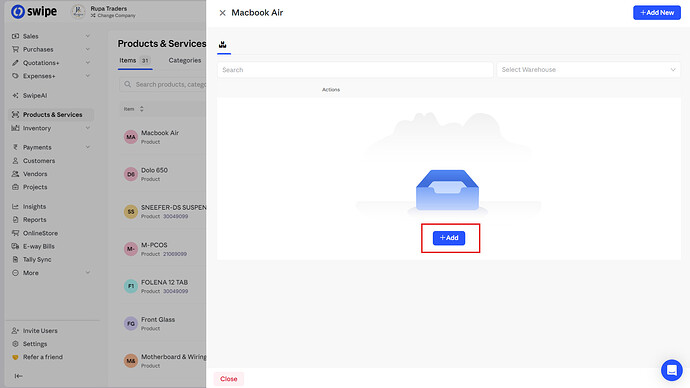This screenshot has width=690, height=388.
Task: Switch to the Categories tab
Action: pyautogui.click(x=185, y=60)
